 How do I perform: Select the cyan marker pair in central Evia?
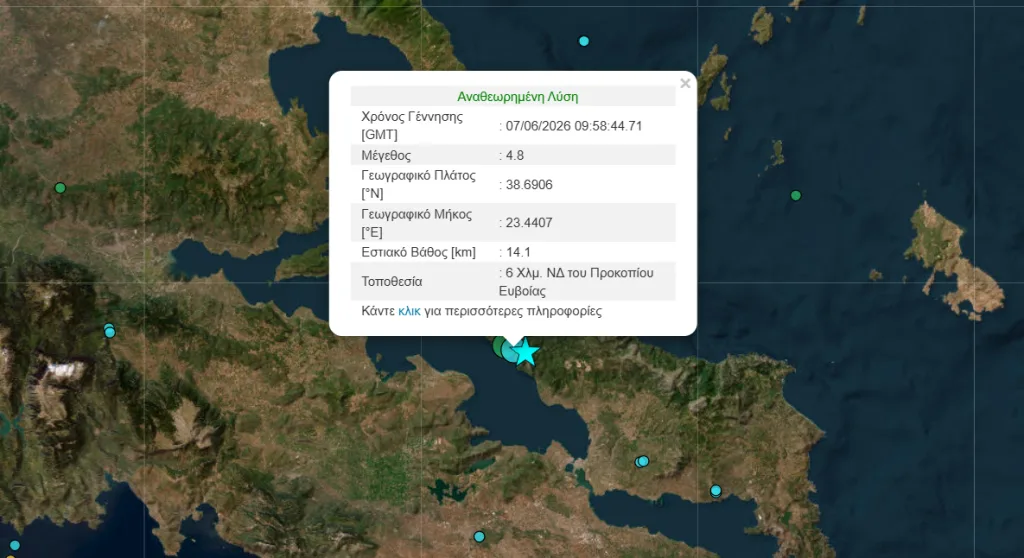point(642,461)
